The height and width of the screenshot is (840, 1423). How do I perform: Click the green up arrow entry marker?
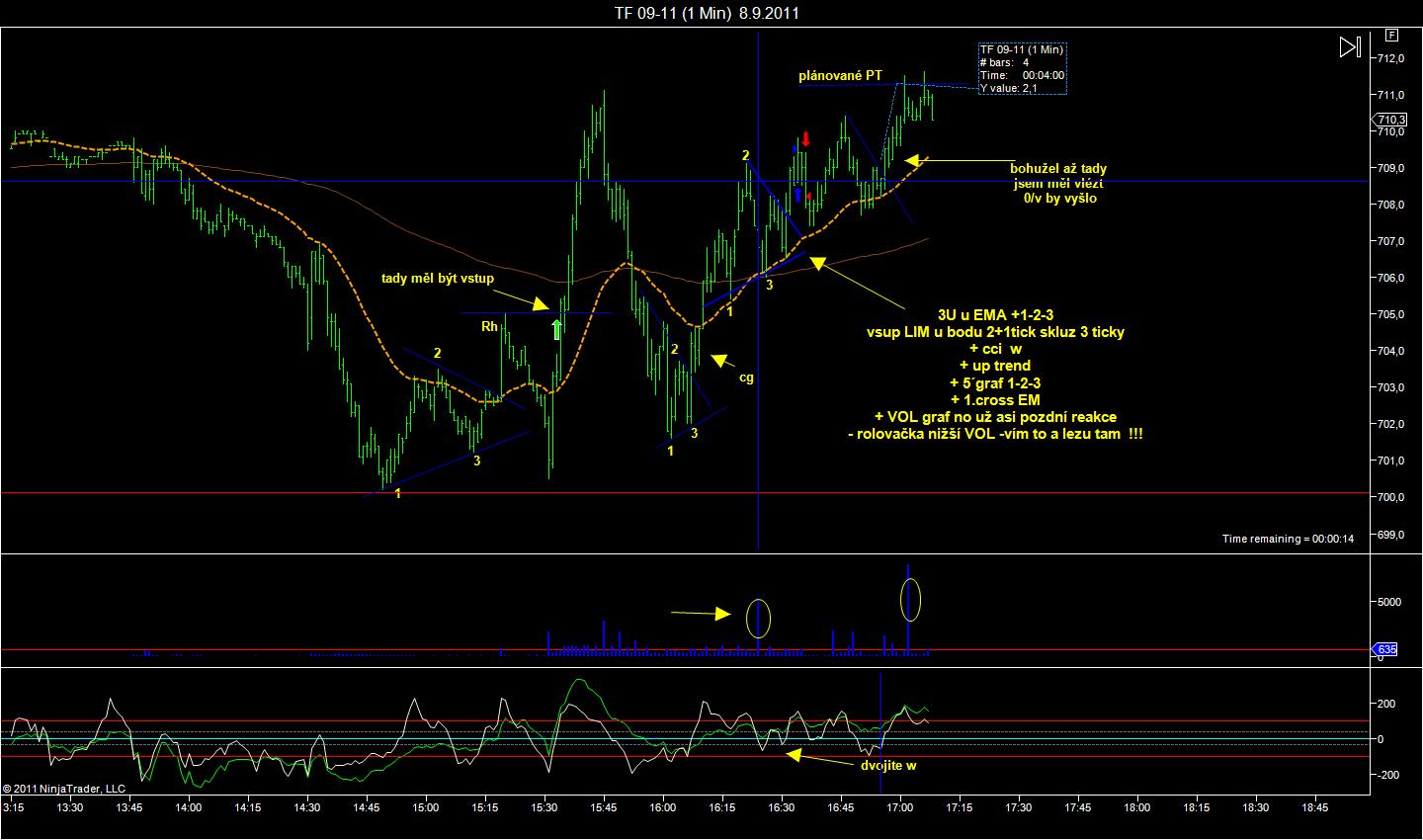[x=557, y=329]
